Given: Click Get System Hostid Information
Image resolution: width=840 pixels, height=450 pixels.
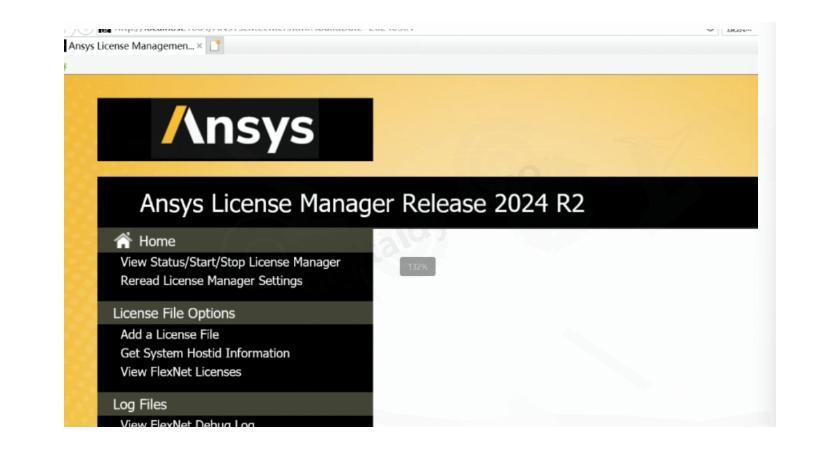Looking at the screenshot, I should [205, 353].
